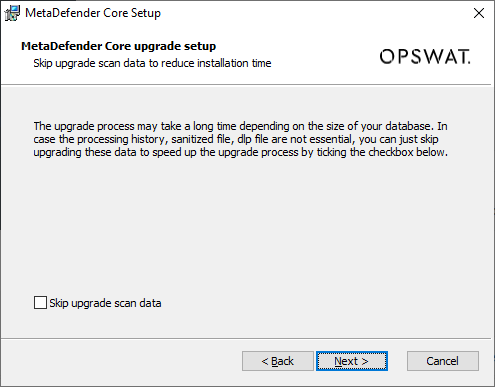
Task: Go back using the Back button
Action: [278, 361]
